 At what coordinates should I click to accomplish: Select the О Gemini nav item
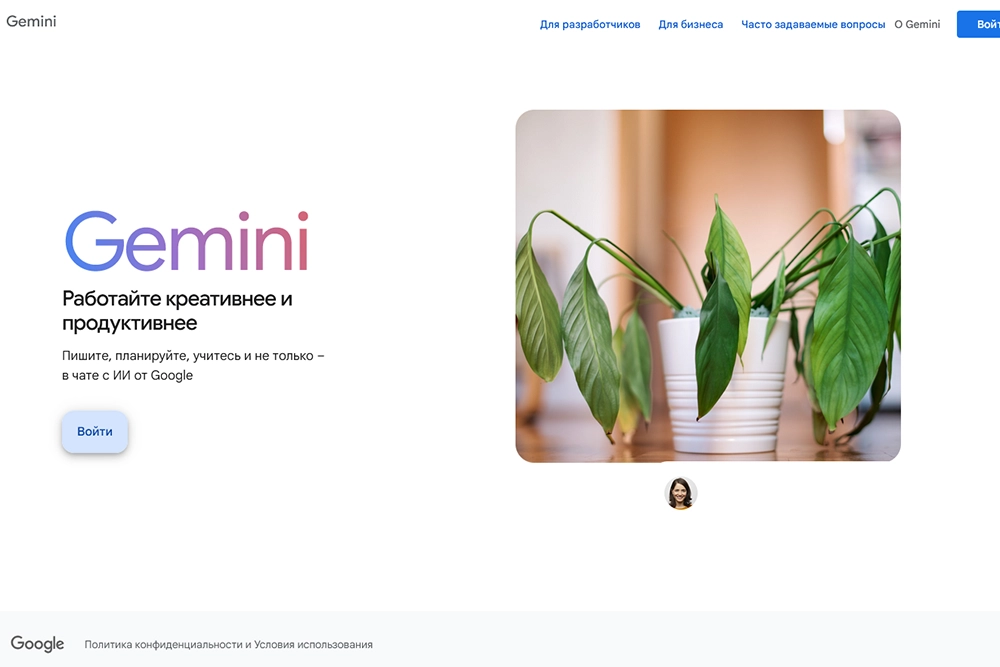(917, 24)
